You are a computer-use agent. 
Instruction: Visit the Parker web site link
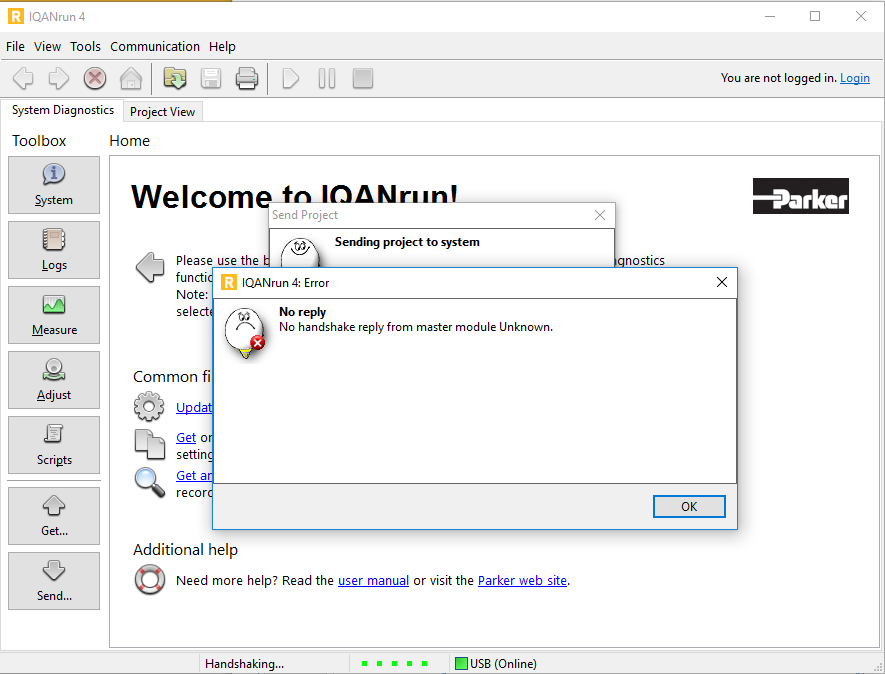coord(522,580)
